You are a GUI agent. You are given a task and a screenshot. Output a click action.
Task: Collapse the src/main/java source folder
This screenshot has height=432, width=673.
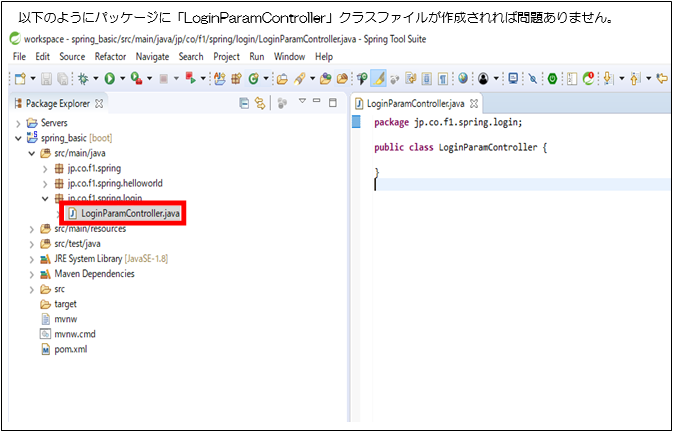[31, 153]
